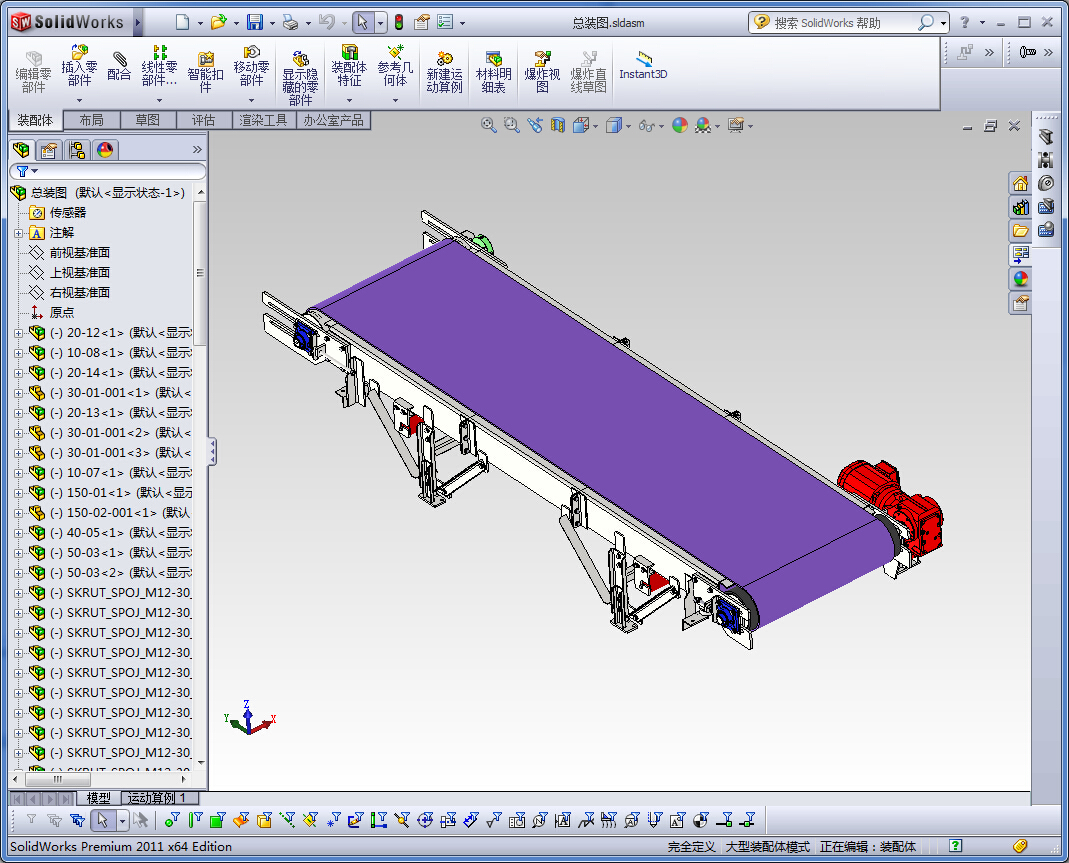The image size is (1069, 863).
Task: Open the FeatureManager design tree tab
Action: point(22,149)
